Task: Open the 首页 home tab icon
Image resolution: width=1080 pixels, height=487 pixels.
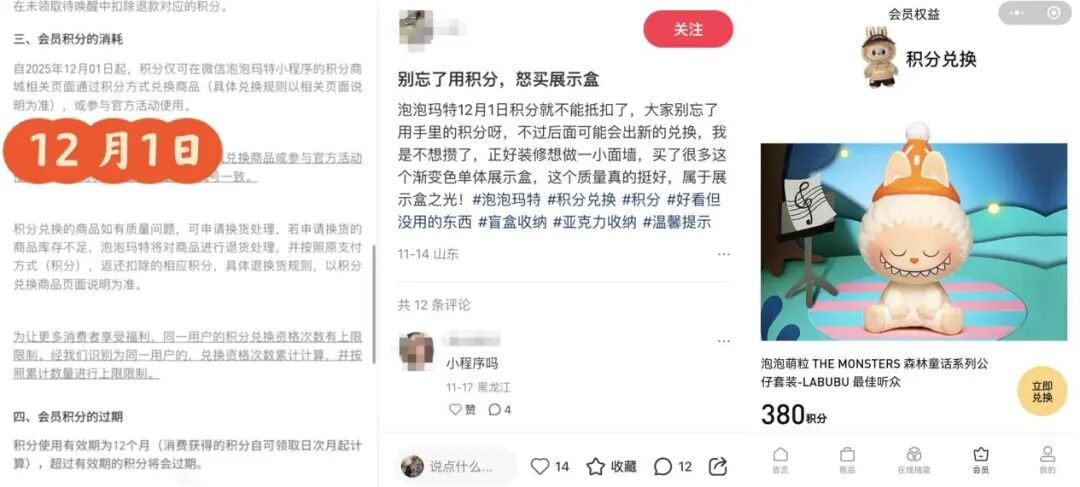Action: tap(780, 460)
